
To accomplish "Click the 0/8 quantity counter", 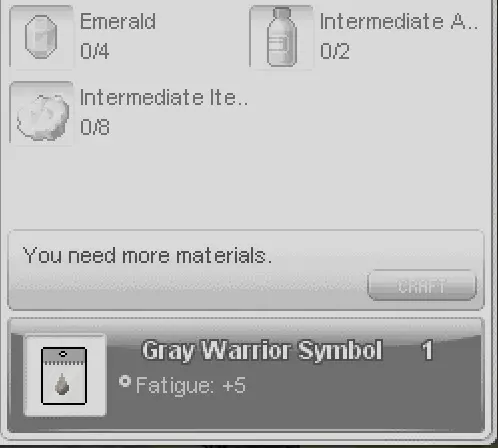I will tap(95, 127).
